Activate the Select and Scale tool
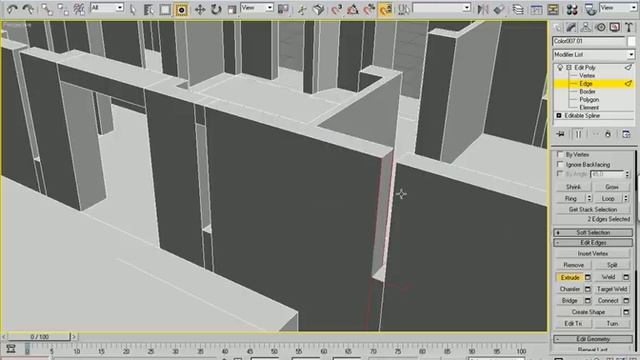Viewport: 640px width, 360px height. (x=232, y=9)
